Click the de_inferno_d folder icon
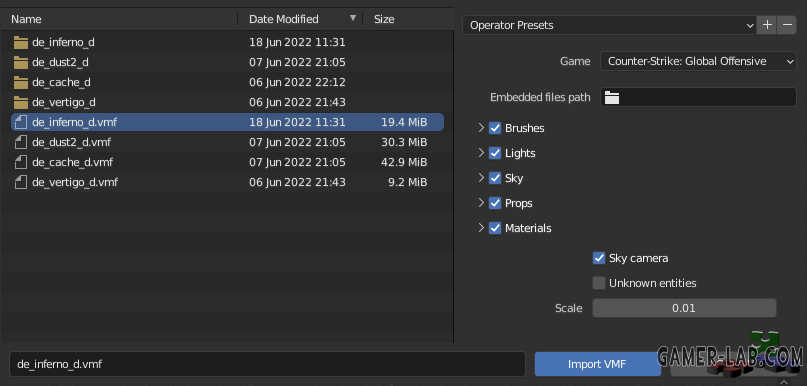 [21, 42]
